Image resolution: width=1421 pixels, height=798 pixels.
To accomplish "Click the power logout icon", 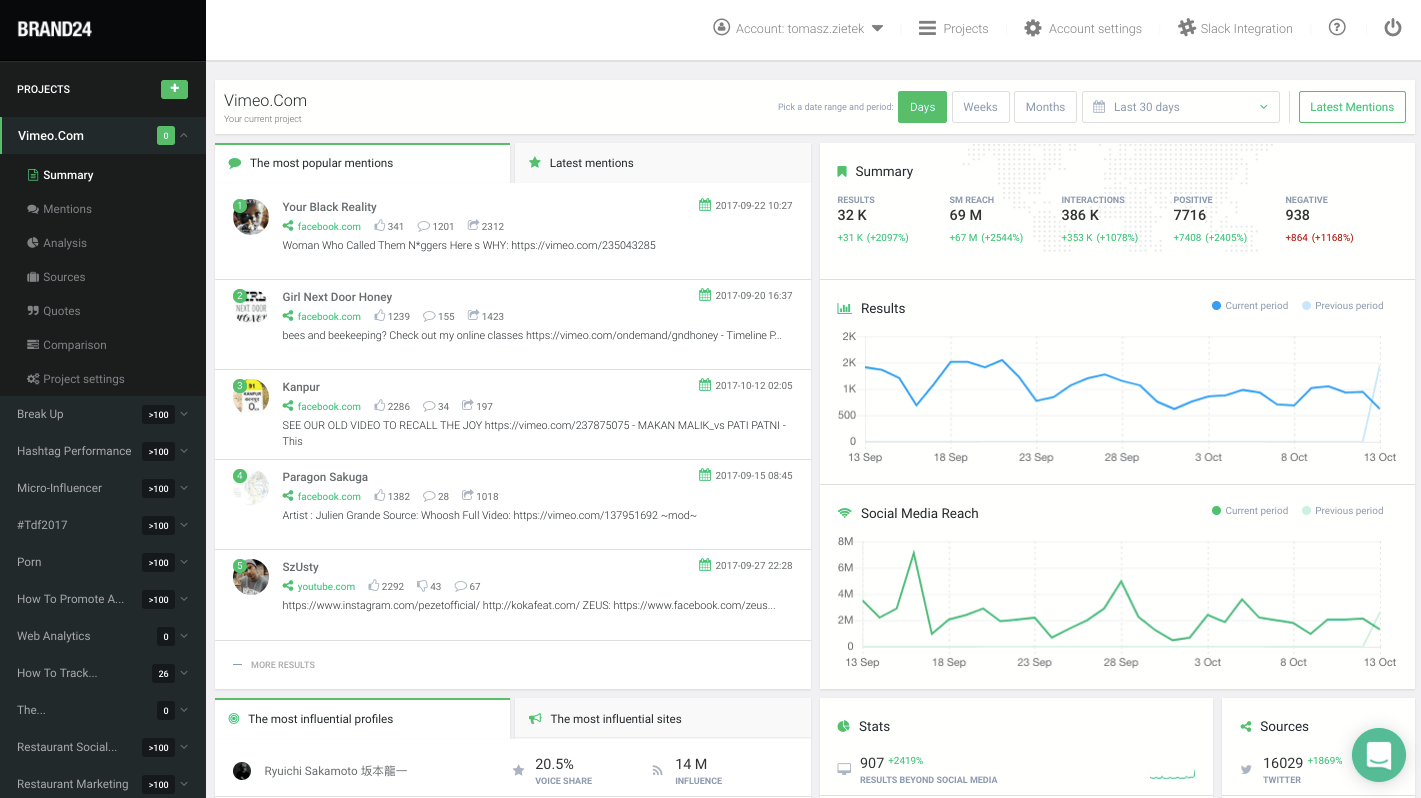I will pos(1393,28).
